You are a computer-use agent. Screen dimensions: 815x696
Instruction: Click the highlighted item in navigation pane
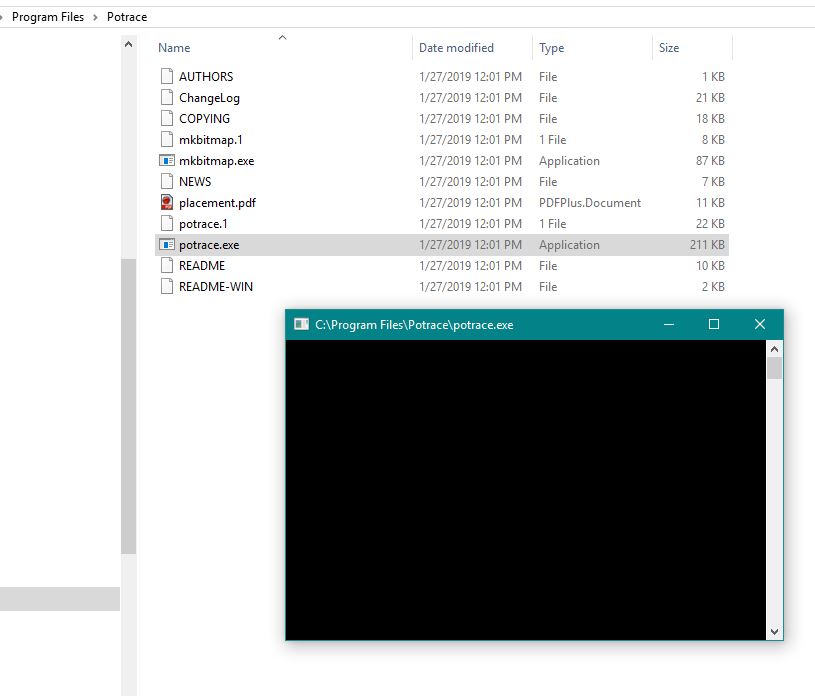(60, 599)
